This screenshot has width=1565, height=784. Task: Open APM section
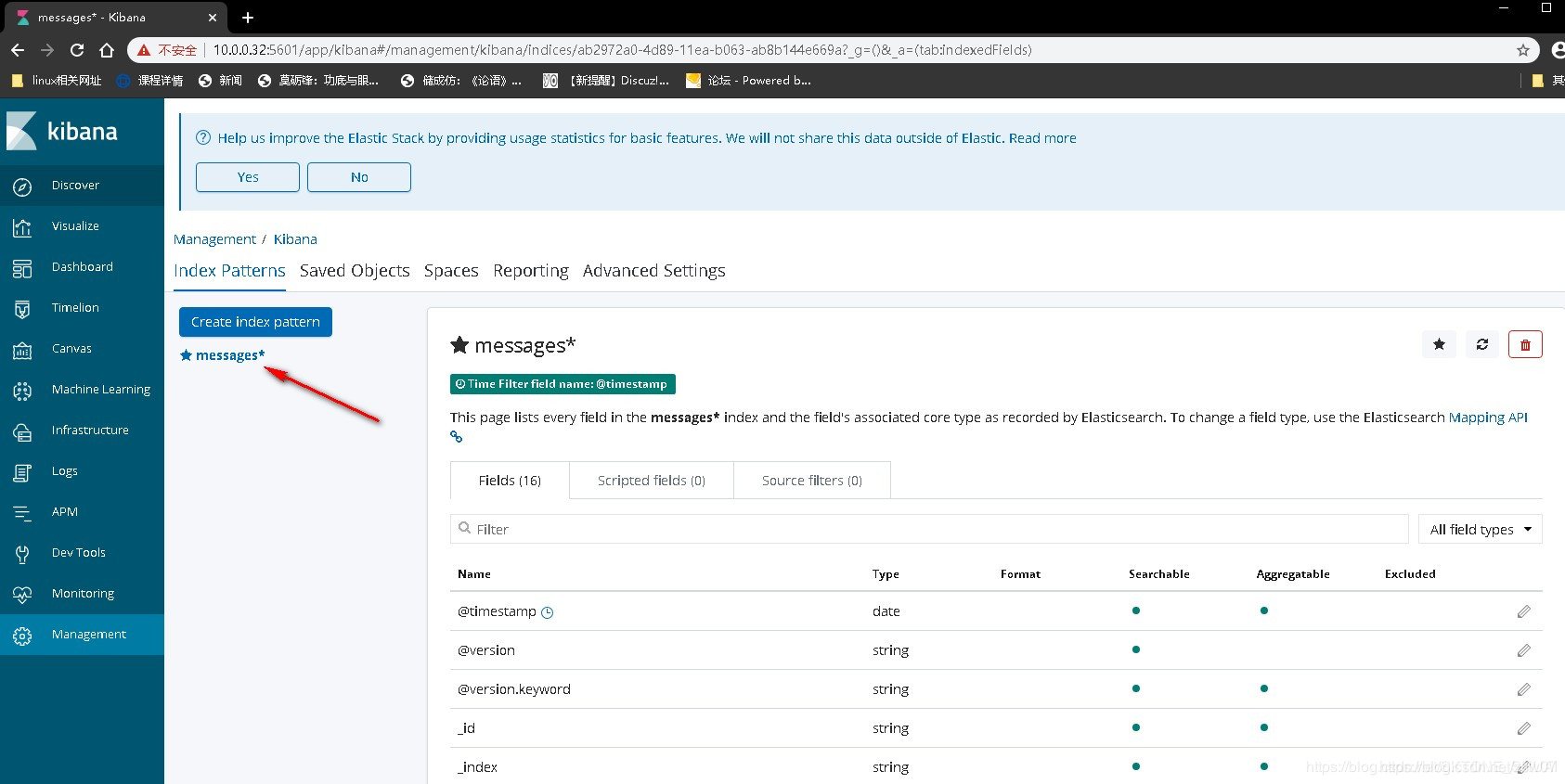[x=82, y=512]
